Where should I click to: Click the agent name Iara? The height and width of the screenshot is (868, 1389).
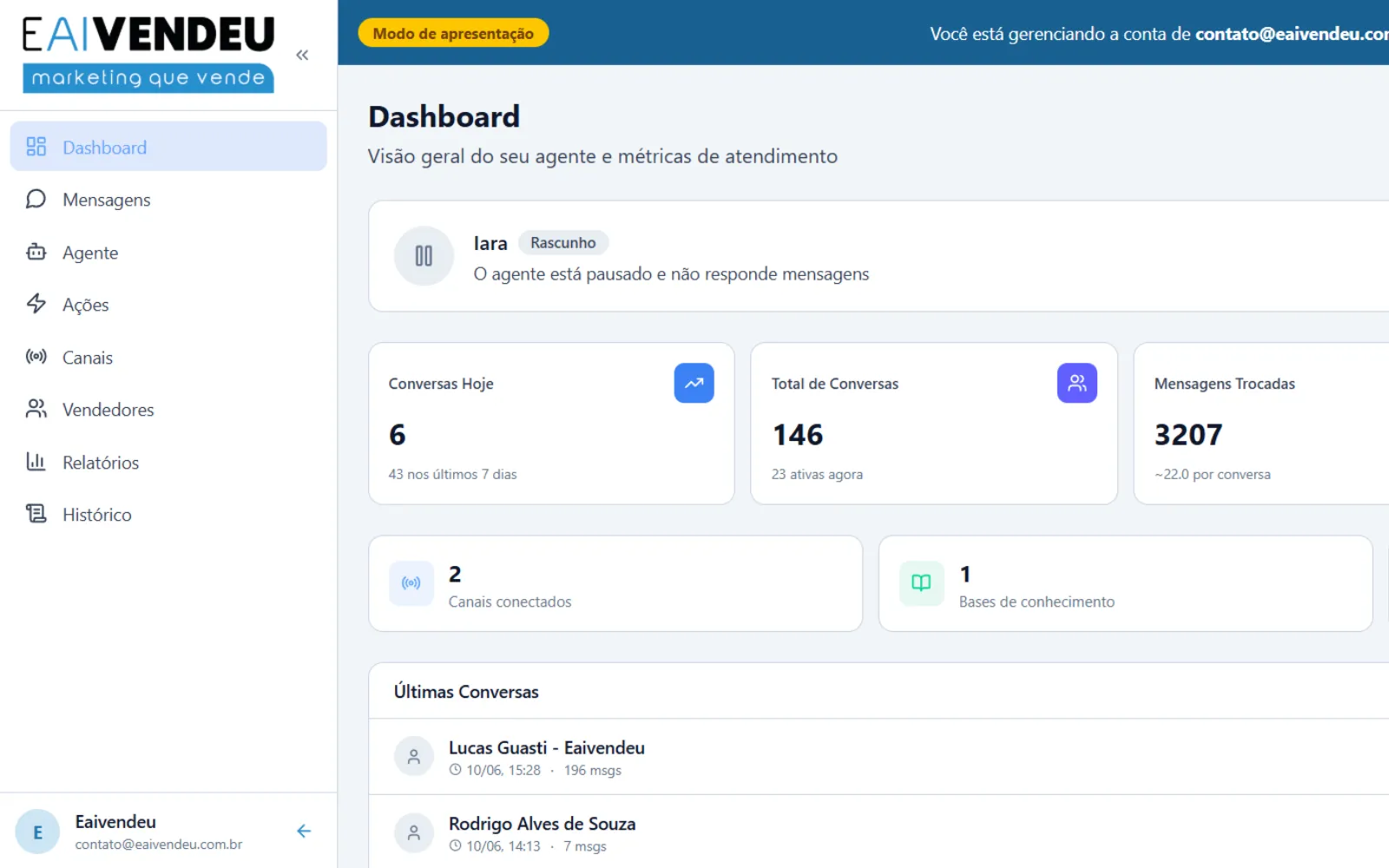490,243
